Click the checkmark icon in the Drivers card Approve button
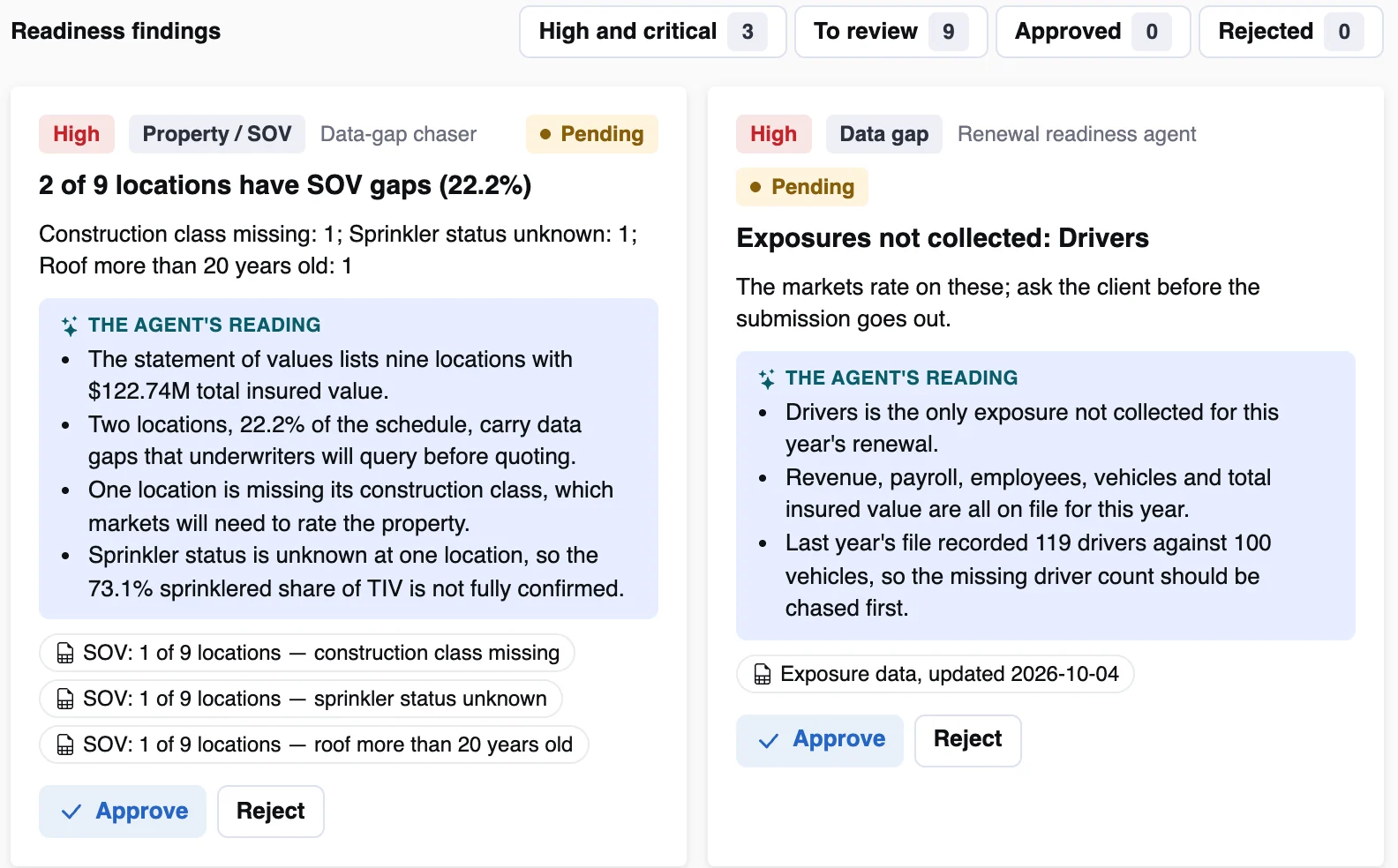 (x=769, y=741)
